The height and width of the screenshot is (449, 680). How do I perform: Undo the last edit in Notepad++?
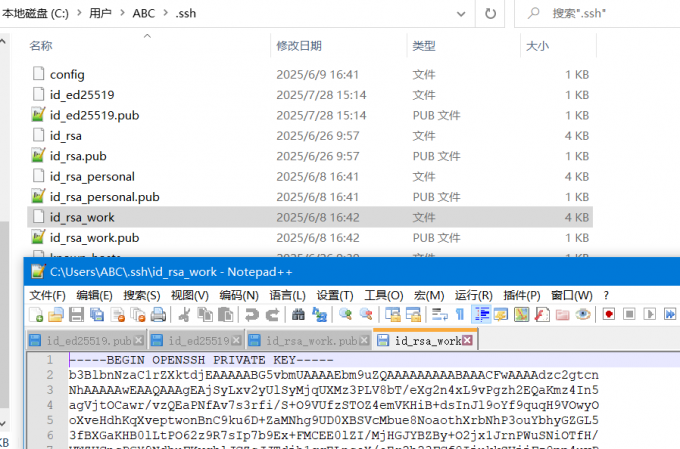click(252, 315)
